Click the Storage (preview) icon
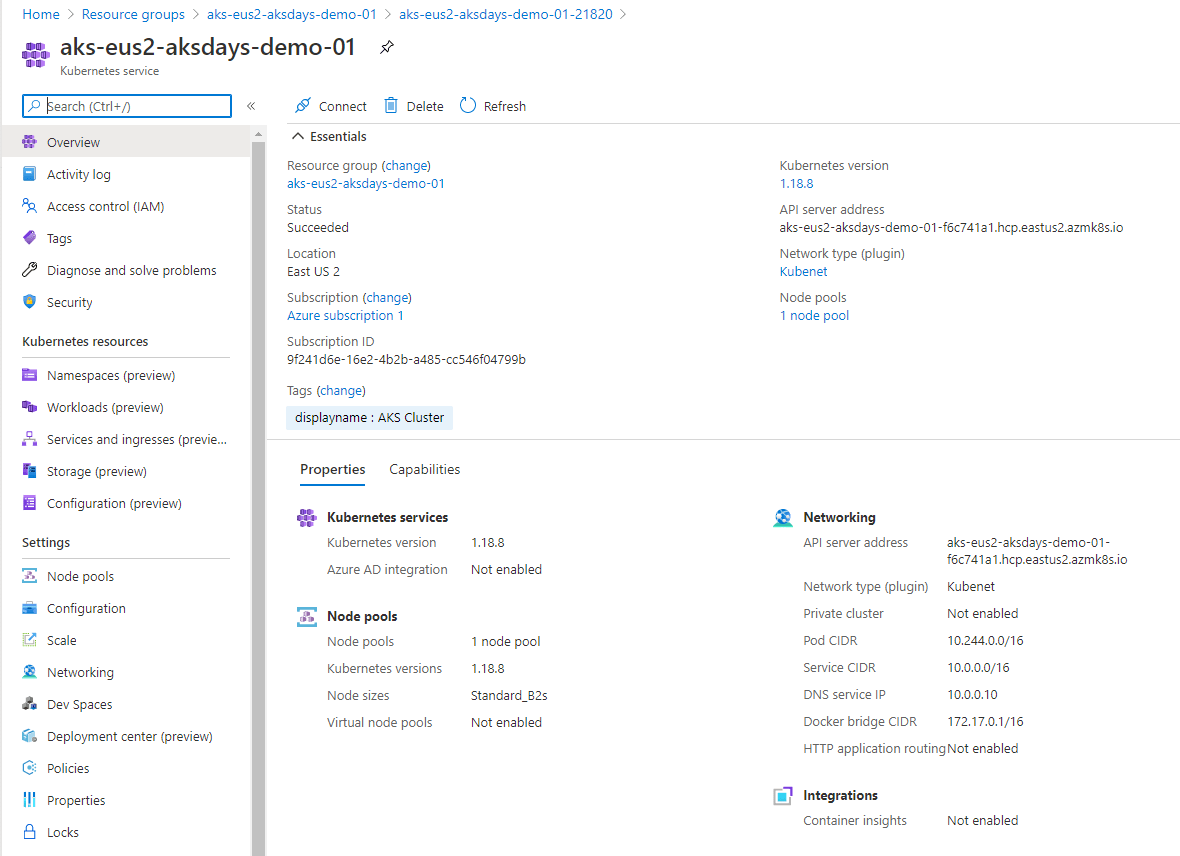This screenshot has height=856, width=1180. pos(29,471)
